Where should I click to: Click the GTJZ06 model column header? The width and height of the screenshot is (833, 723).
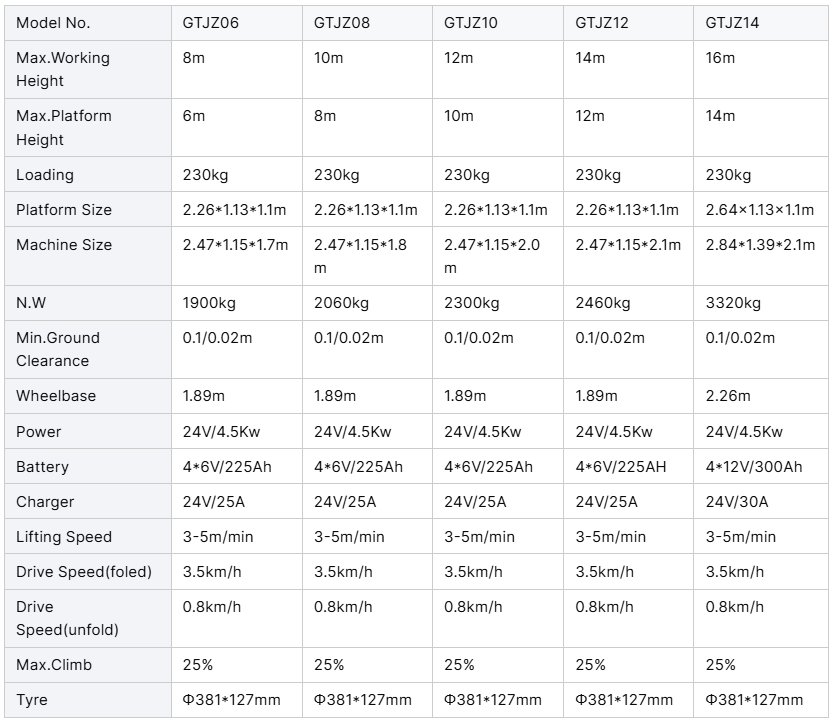tap(212, 22)
